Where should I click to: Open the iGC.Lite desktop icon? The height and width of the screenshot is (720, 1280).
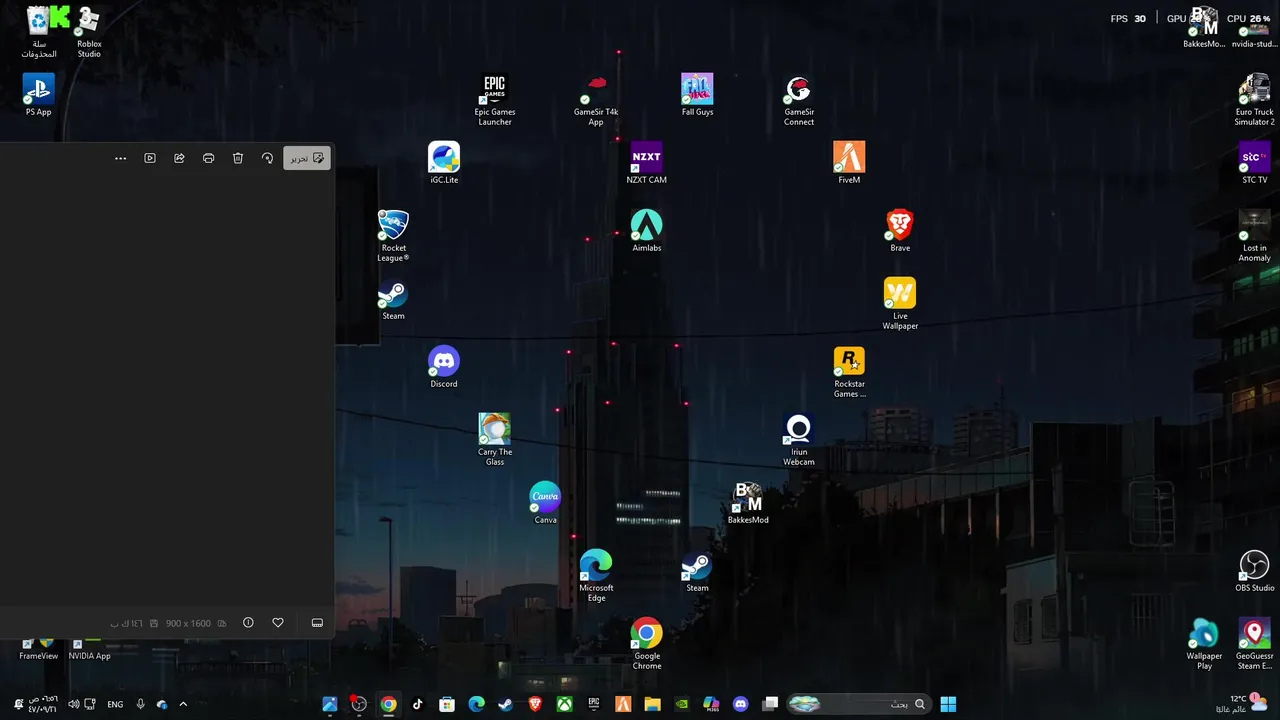coord(444,163)
